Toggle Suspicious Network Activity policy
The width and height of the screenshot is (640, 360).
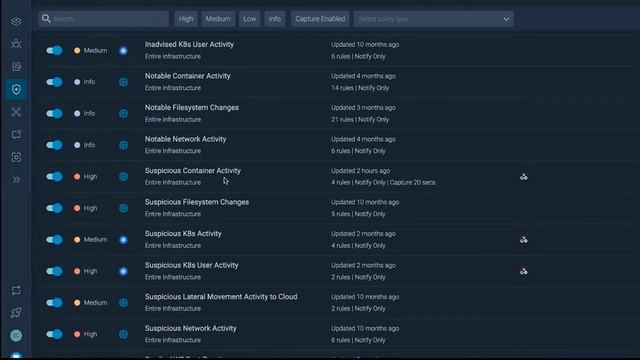click(54, 334)
